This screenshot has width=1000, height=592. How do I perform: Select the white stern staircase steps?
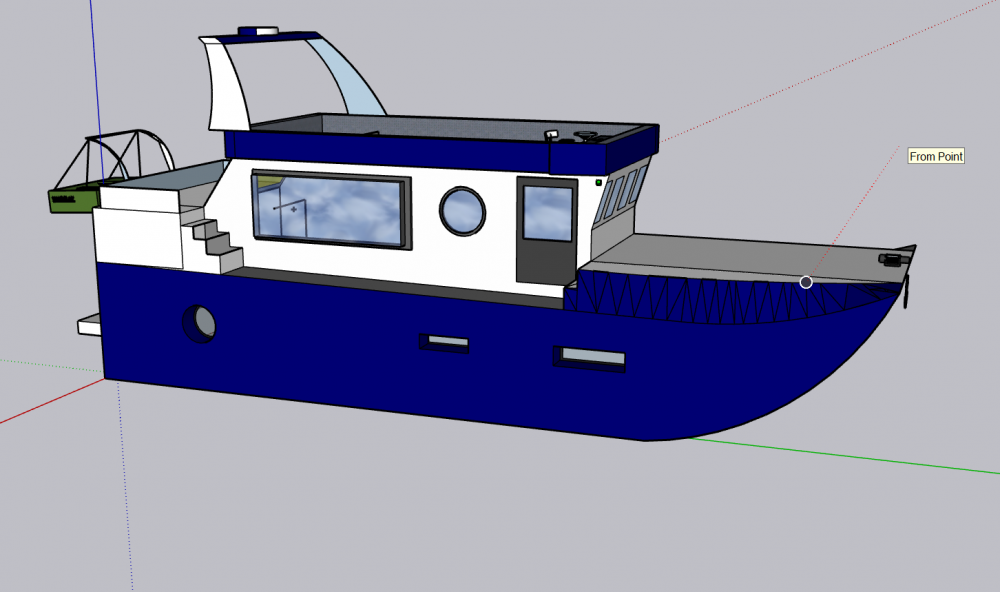(x=212, y=247)
